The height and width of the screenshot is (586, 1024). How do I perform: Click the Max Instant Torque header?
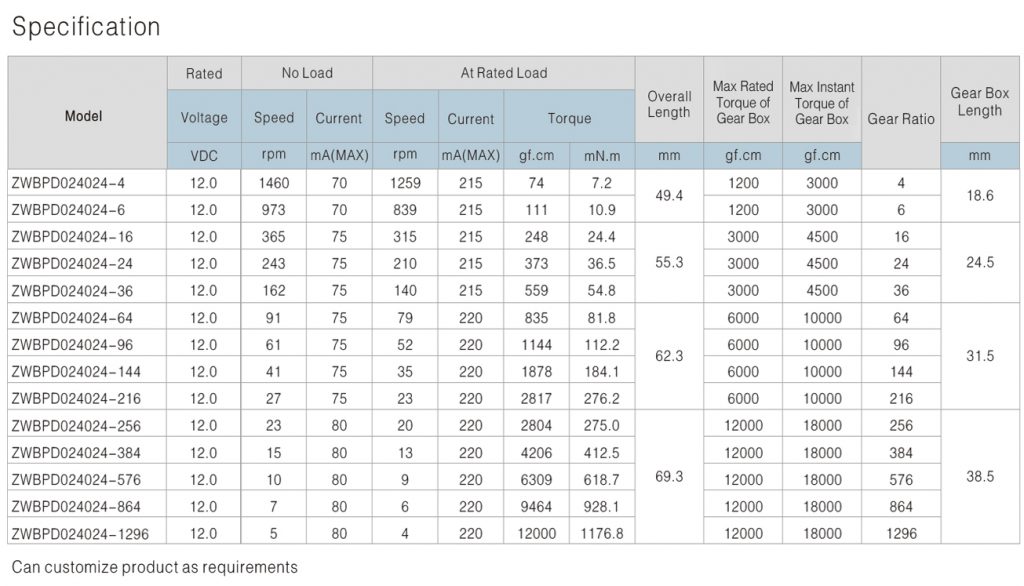click(x=821, y=103)
